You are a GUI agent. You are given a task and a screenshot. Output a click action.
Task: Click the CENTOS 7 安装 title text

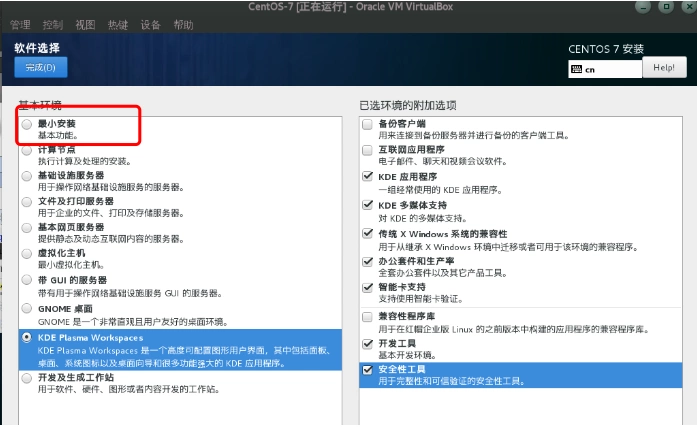pyautogui.click(x=606, y=49)
